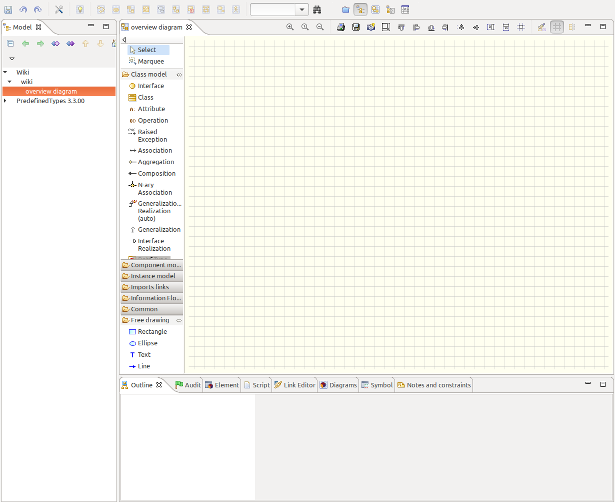Activate the Select tool in palette
Image resolution: width=615 pixels, height=502 pixels.
tap(146, 49)
